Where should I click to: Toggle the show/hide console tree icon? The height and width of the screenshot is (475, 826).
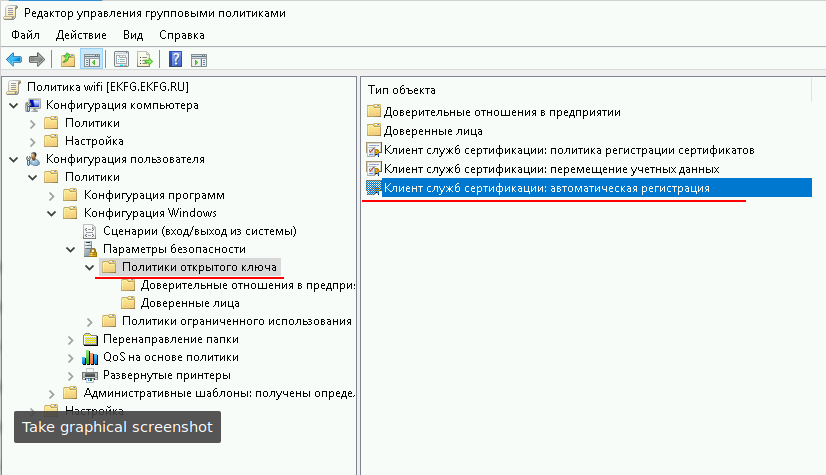tap(91, 60)
